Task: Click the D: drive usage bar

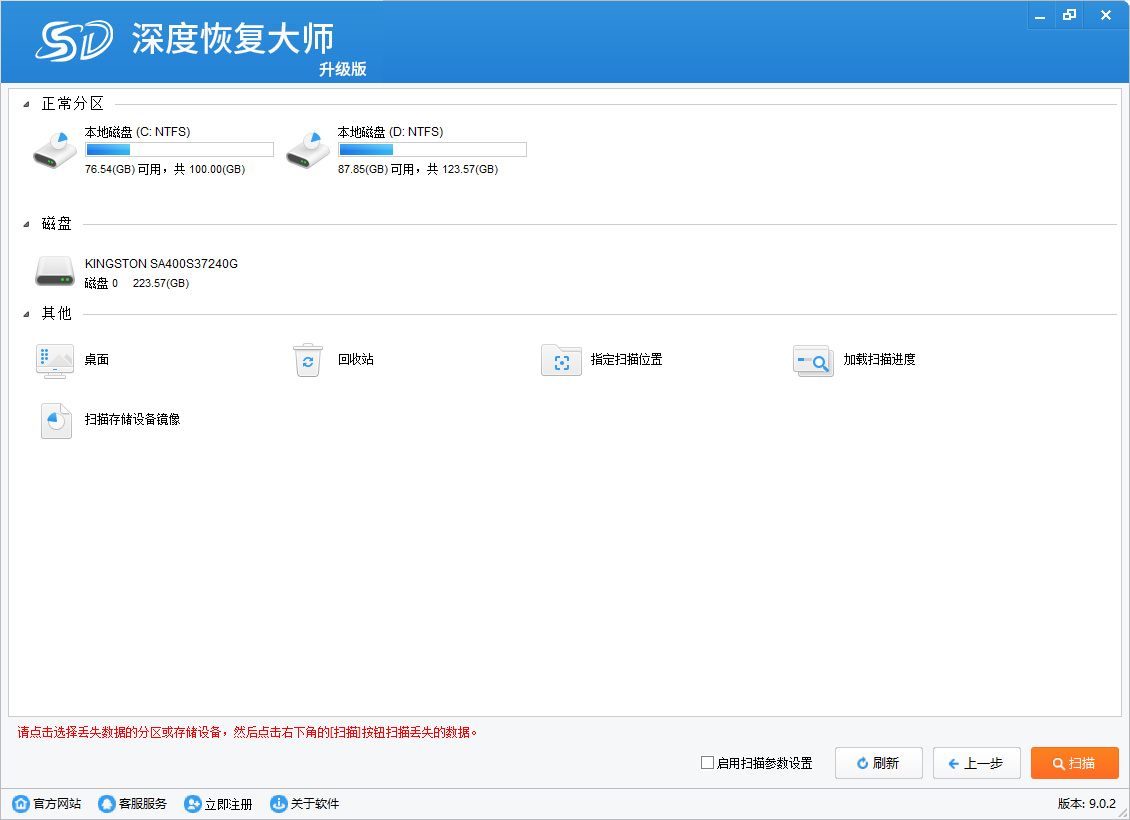Action: point(432,149)
